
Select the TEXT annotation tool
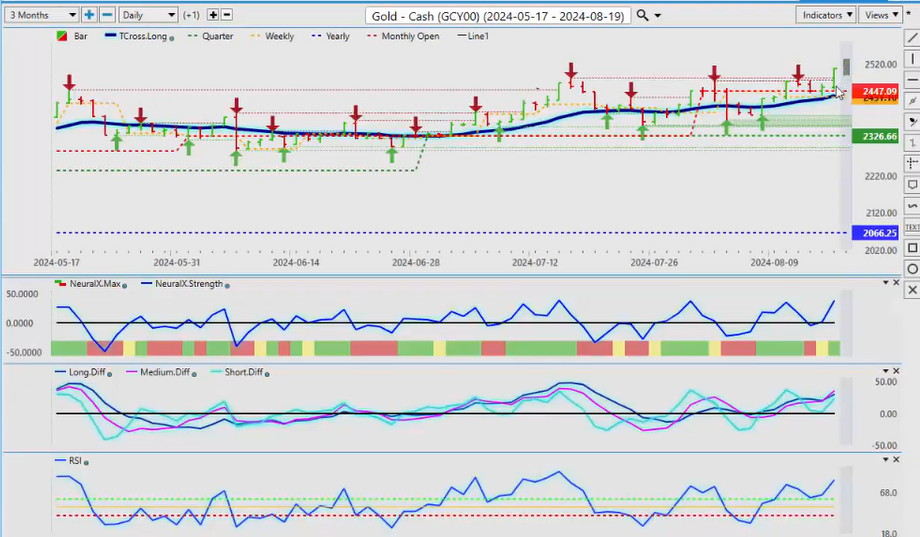[x=911, y=227]
